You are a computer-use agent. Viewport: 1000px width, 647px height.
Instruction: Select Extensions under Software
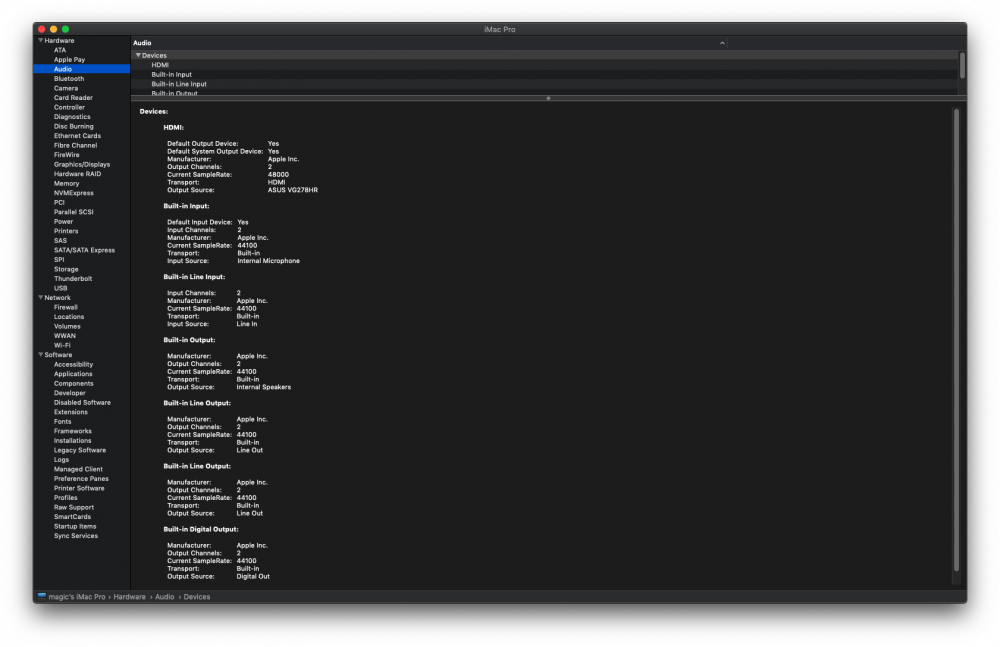[x=71, y=412]
